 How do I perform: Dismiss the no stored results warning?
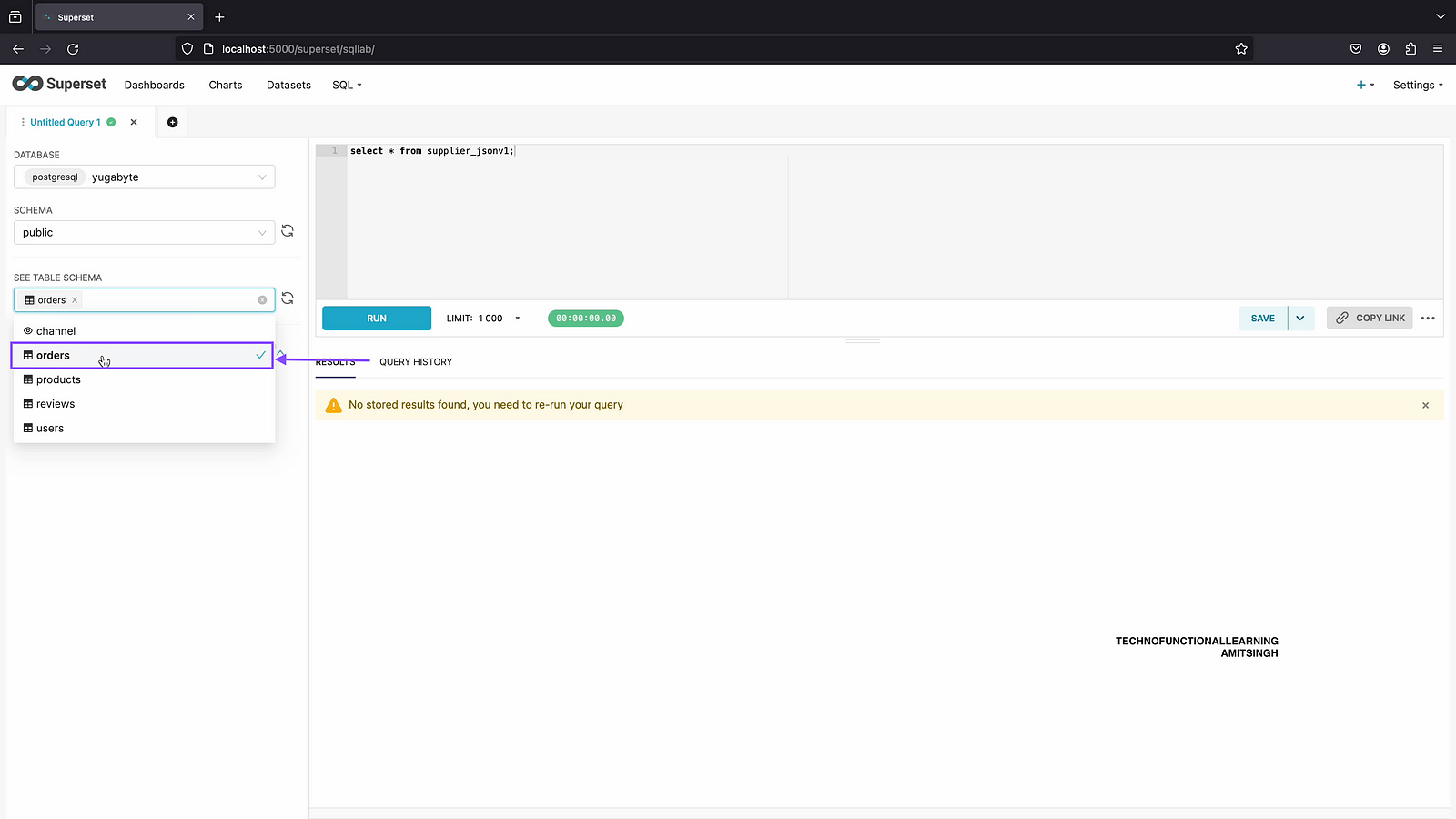(1425, 405)
